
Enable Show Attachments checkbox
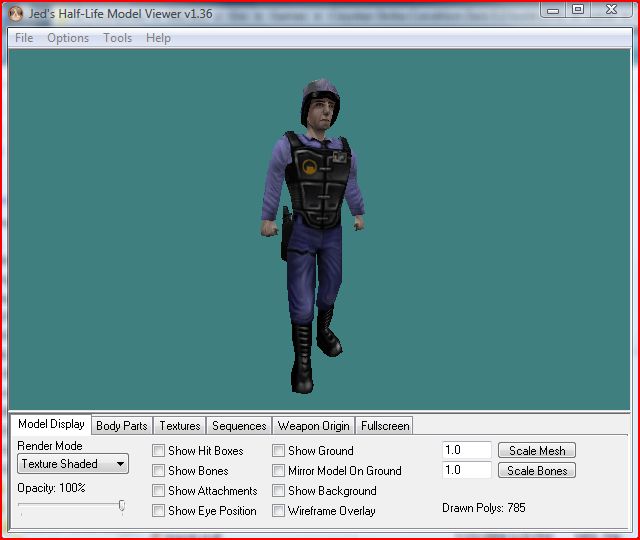coord(158,491)
